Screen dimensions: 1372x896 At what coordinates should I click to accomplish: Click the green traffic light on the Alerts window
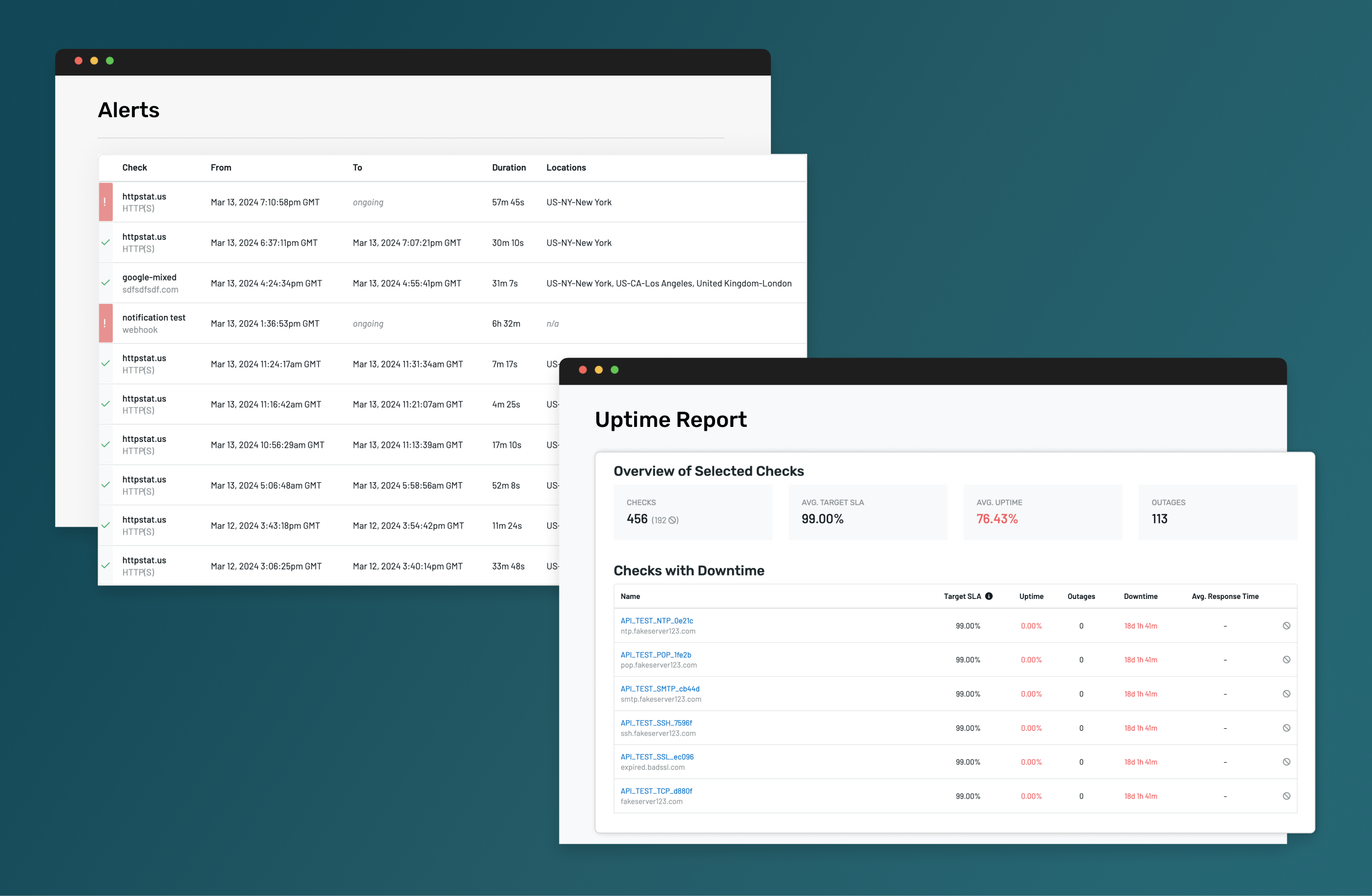click(x=110, y=61)
